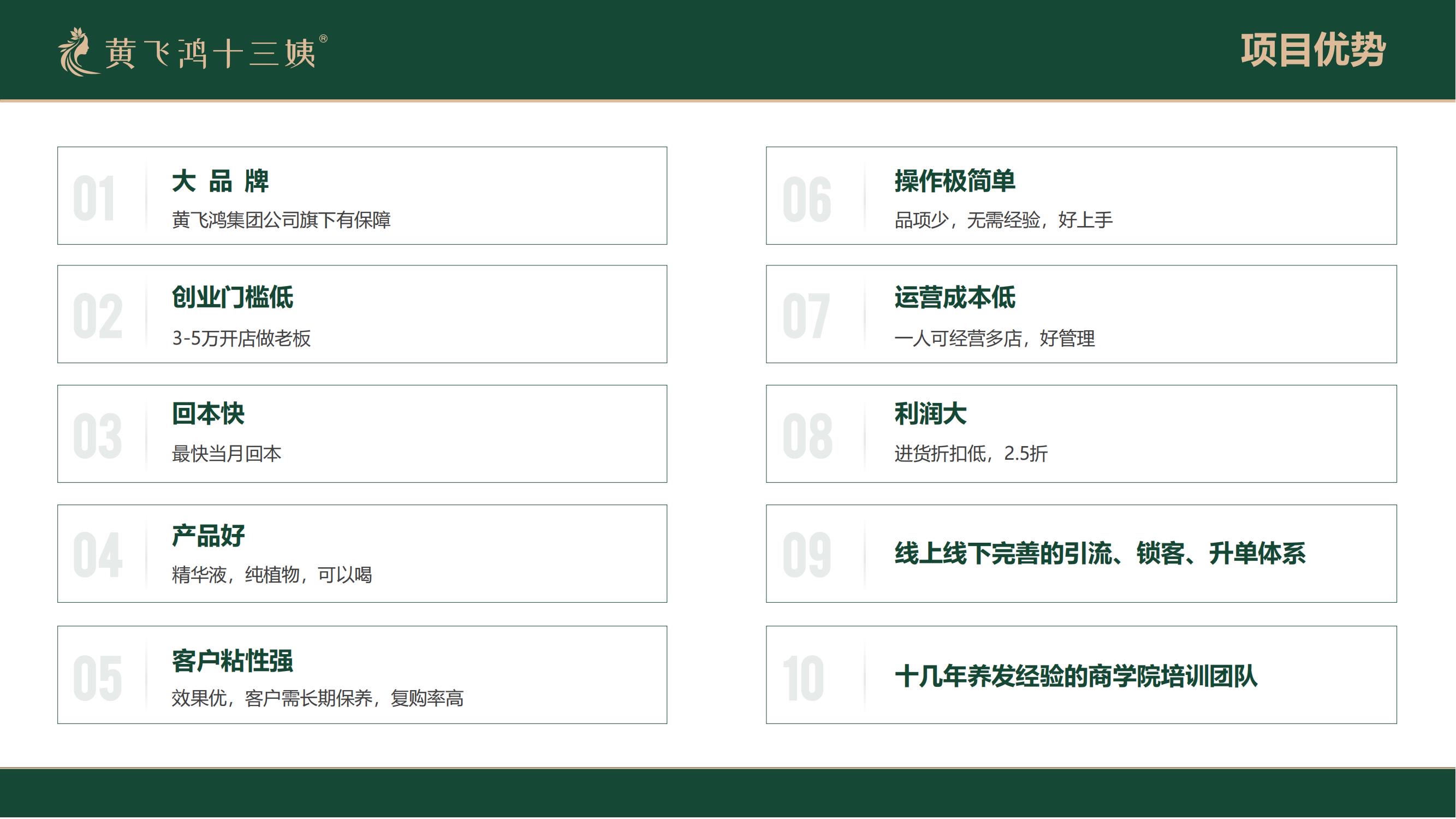Click the 进货折扣低，2.5折 text

tap(971, 454)
